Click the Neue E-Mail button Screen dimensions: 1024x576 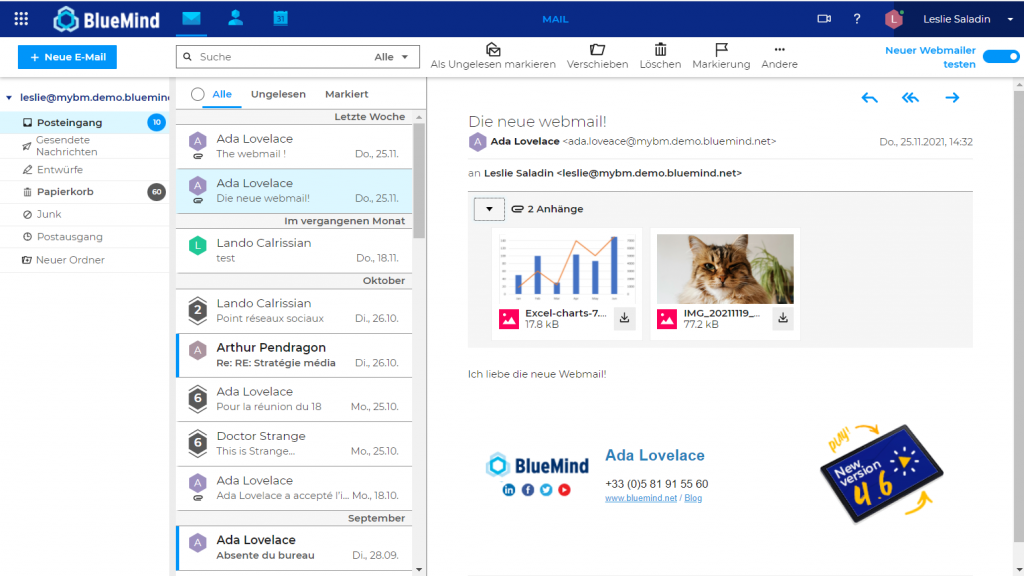(67, 57)
